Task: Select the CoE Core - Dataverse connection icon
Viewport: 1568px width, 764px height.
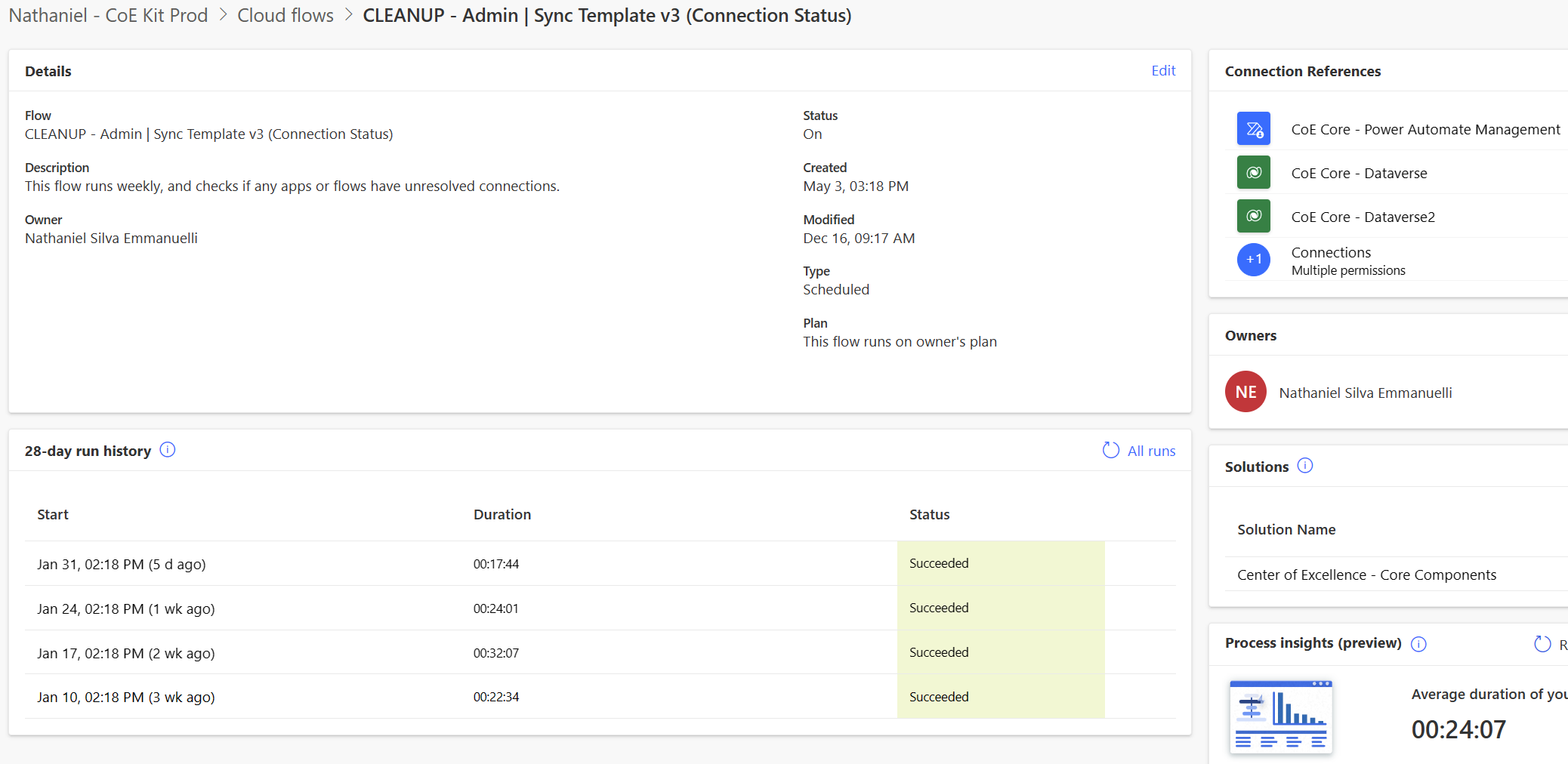Action: (1253, 172)
